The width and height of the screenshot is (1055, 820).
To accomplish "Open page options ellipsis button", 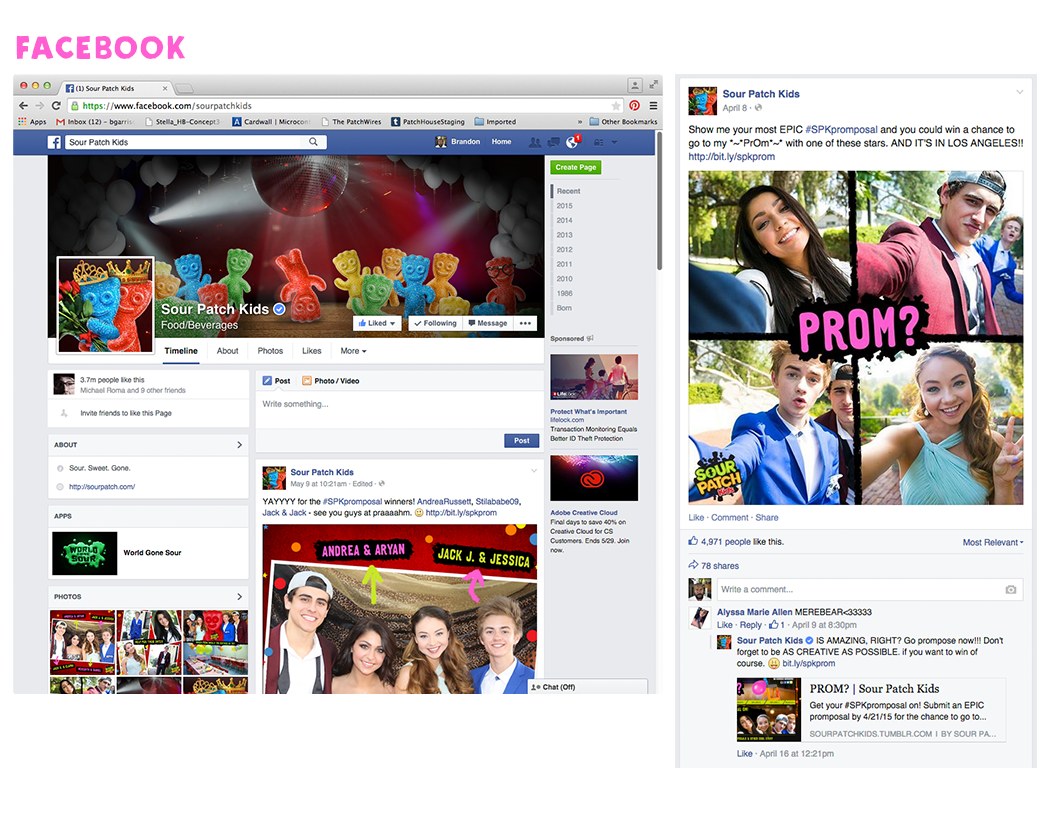I will point(525,324).
